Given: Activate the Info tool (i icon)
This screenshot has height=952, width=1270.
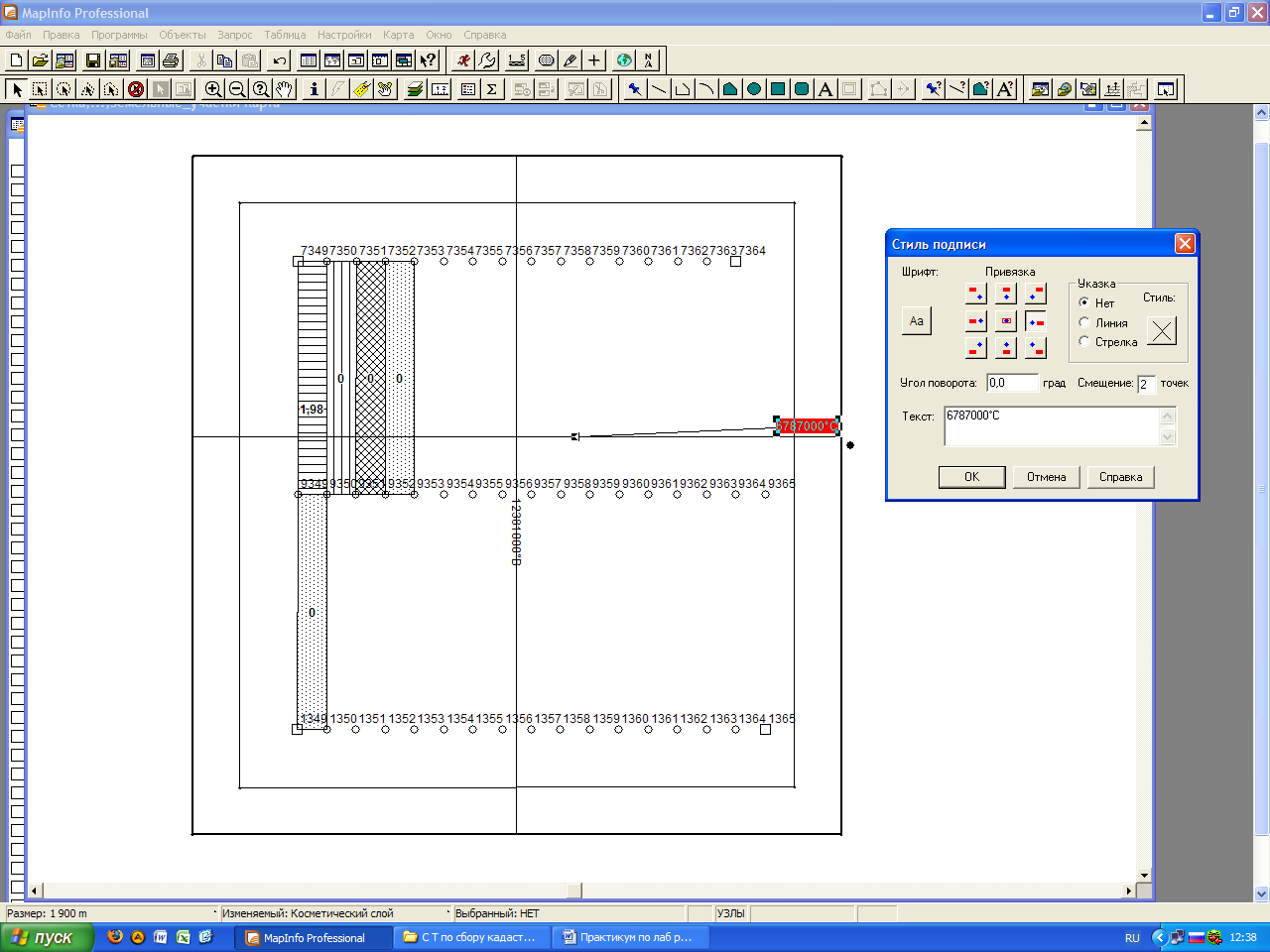Looking at the screenshot, I should click(x=315, y=89).
